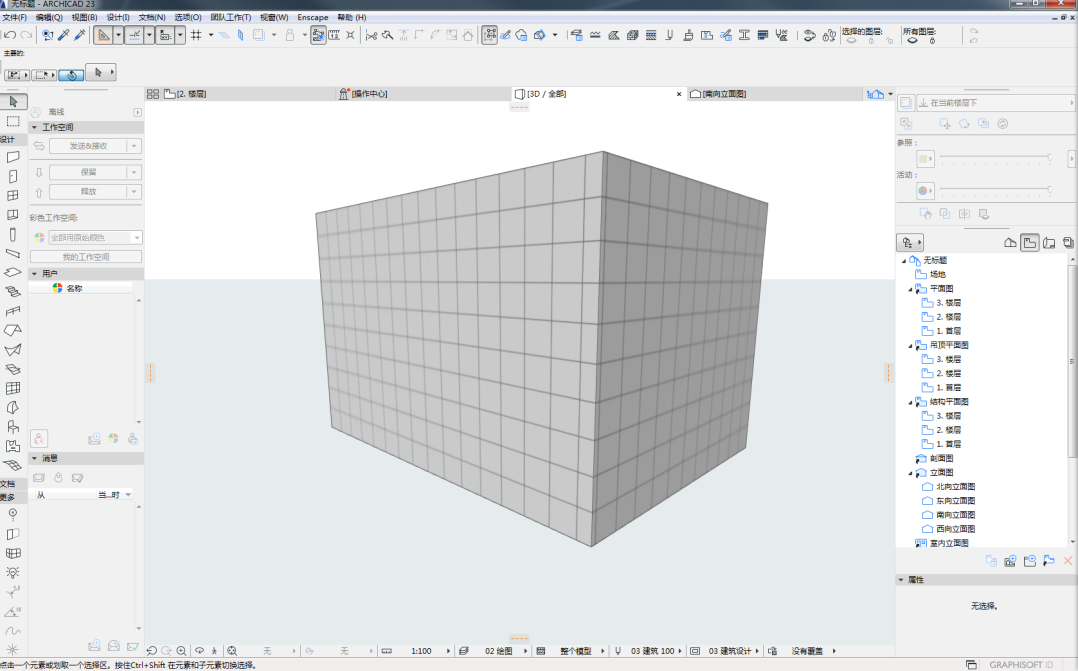Screen dimensions: 1078x671
Task: Collapse the 立面图 tree node
Action: click(x=910, y=473)
